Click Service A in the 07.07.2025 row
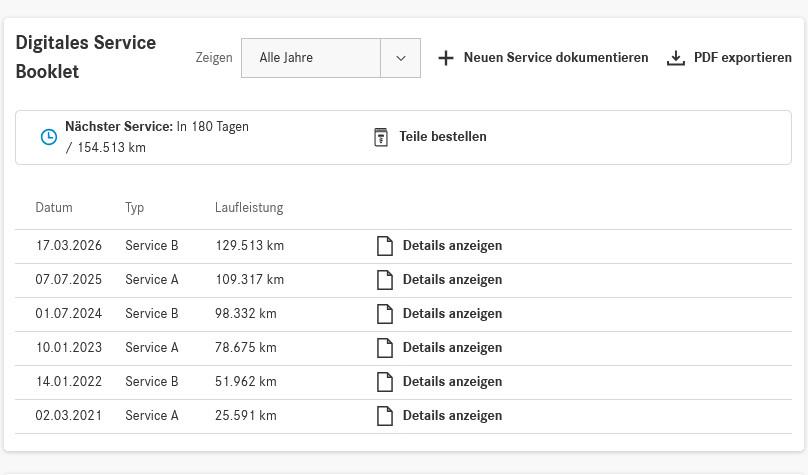The image size is (808, 475). (152, 280)
